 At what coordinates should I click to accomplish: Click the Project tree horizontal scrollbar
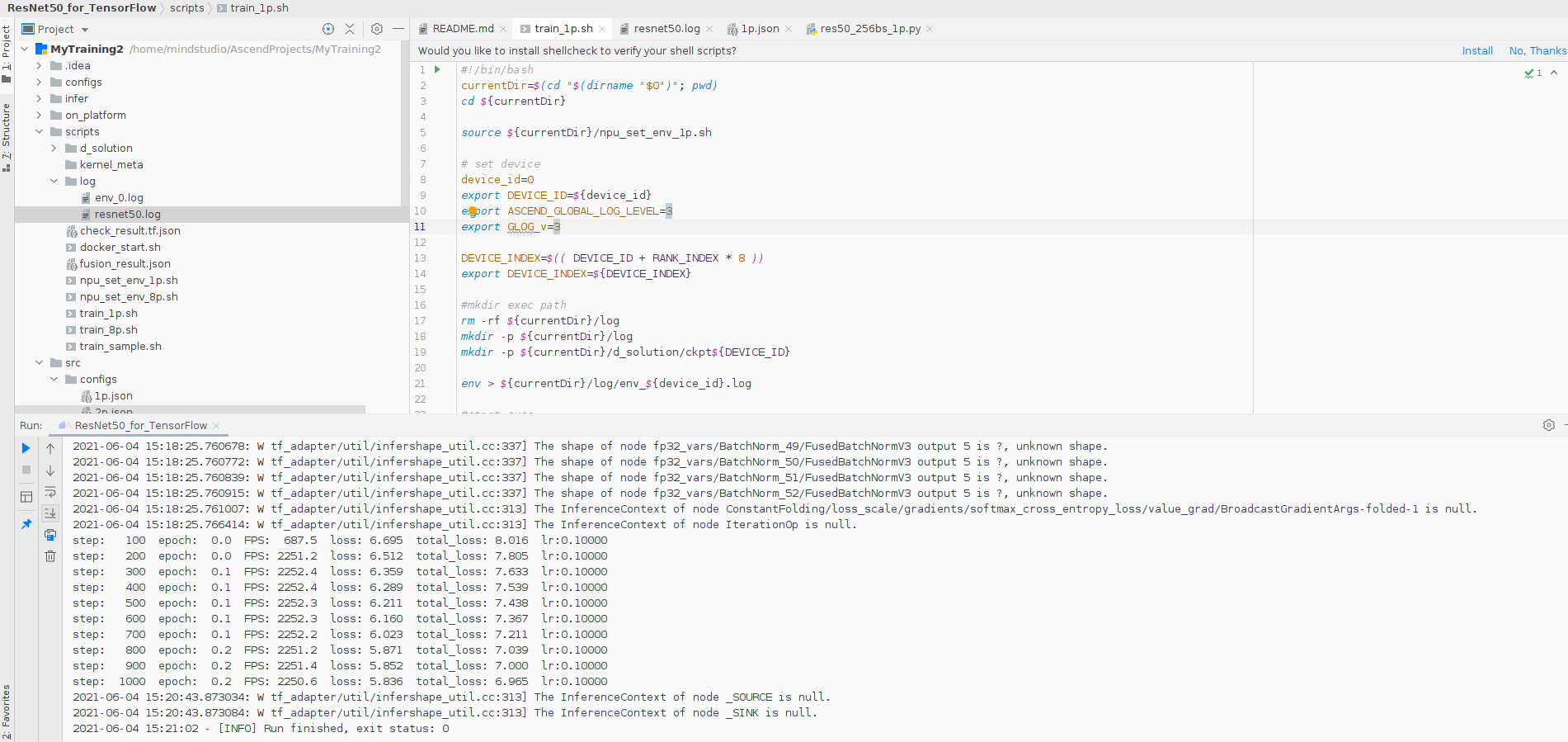click(x=190, y=409)
